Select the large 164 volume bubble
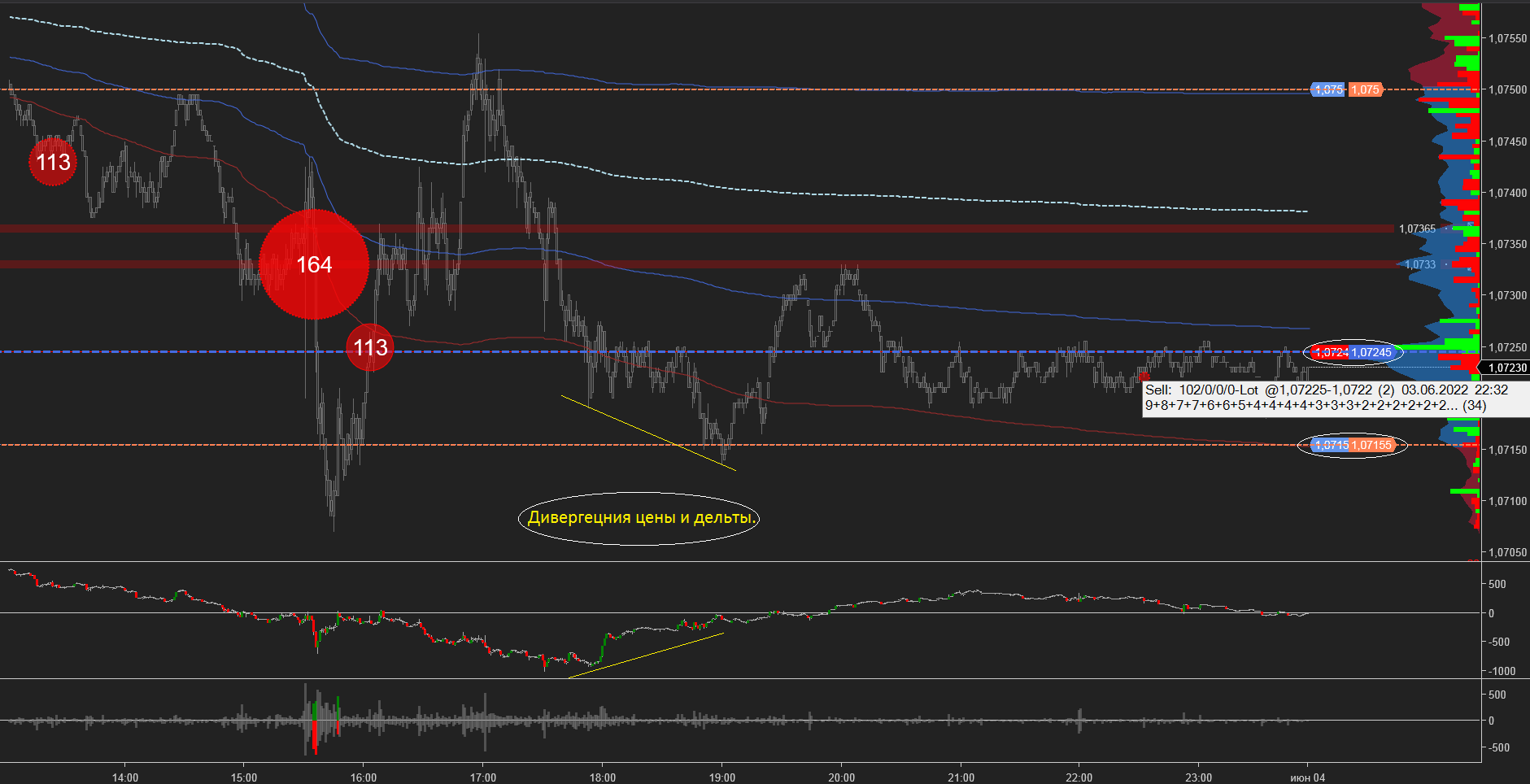Viewport: 1530px width, 784px height. click(x=314, y=264)
